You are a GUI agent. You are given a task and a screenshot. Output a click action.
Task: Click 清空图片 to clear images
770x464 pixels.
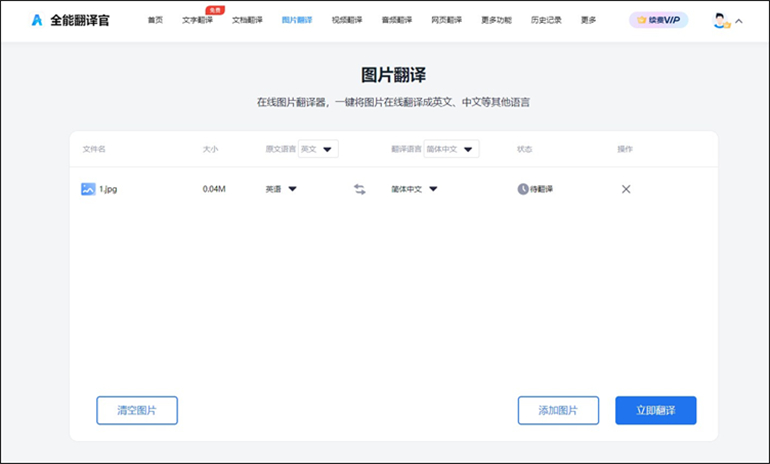[x=137, y=410]
